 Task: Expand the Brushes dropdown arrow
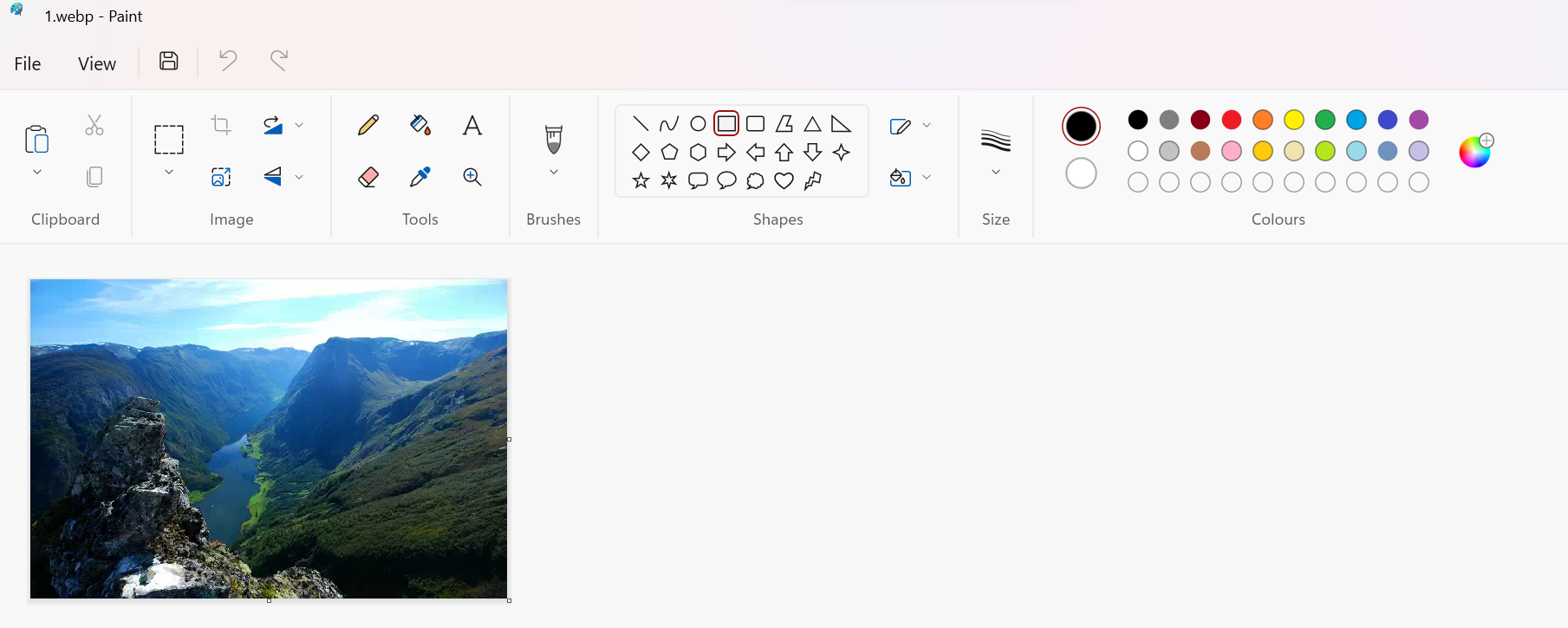click(x=554, y=172)
